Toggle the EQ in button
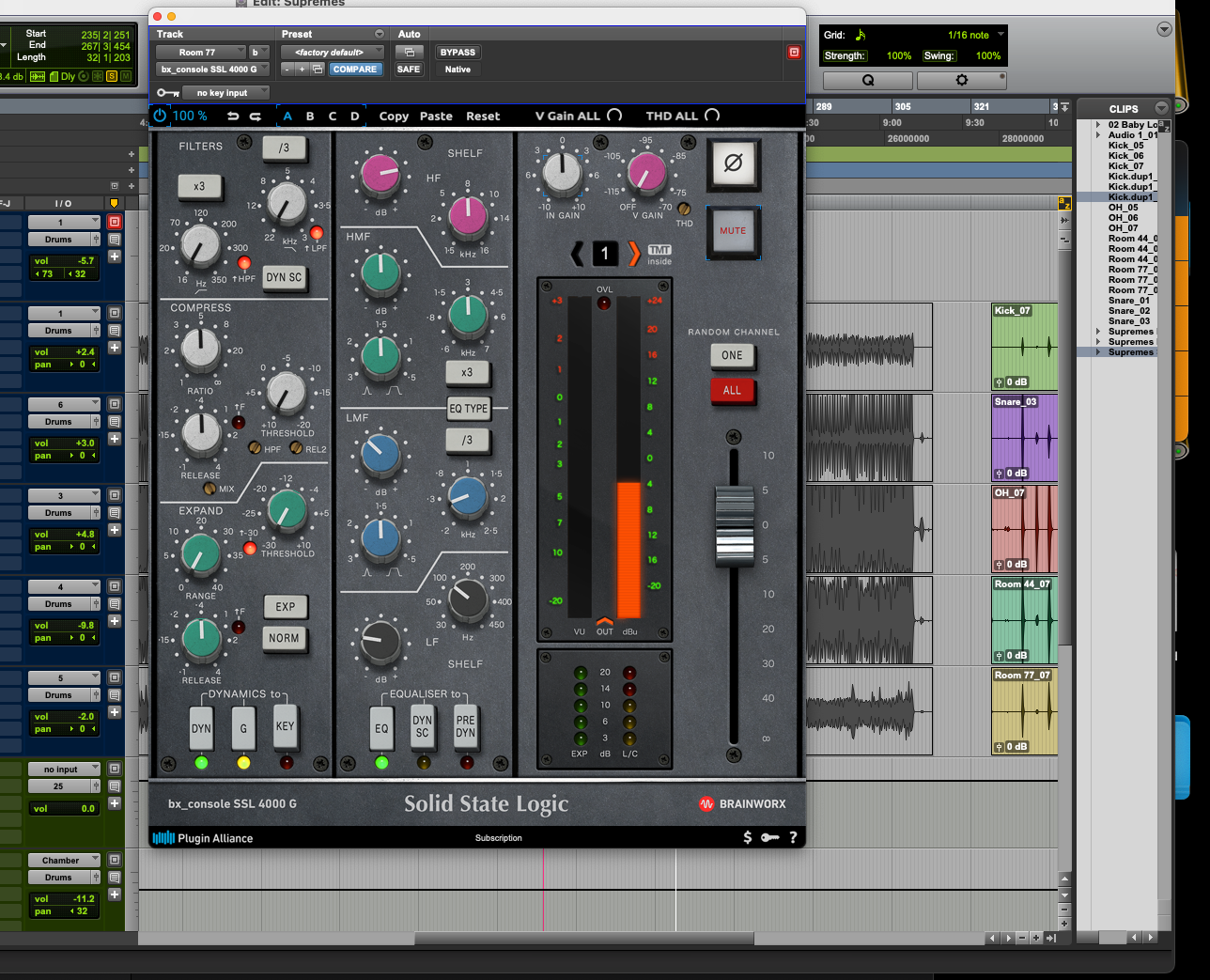Viewport: 1210px width, 980px height. [381, 728]
